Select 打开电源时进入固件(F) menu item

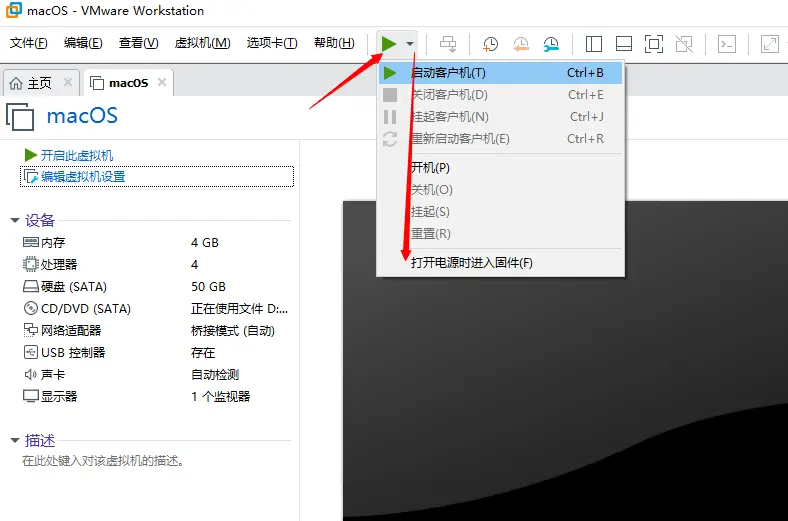coord(501,263)
